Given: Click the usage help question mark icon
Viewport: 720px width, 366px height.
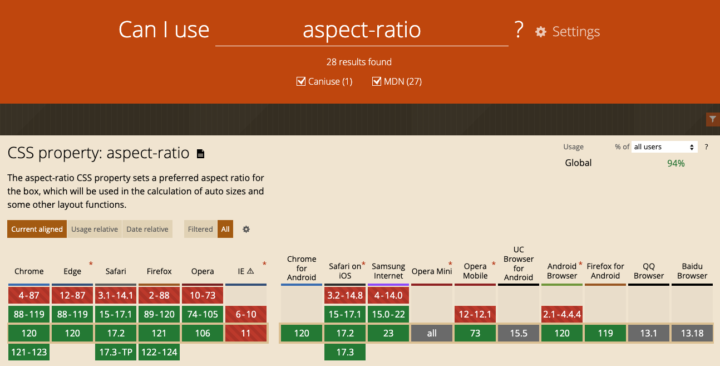Looking at the screenshot, I should click(x=706, y=147).
